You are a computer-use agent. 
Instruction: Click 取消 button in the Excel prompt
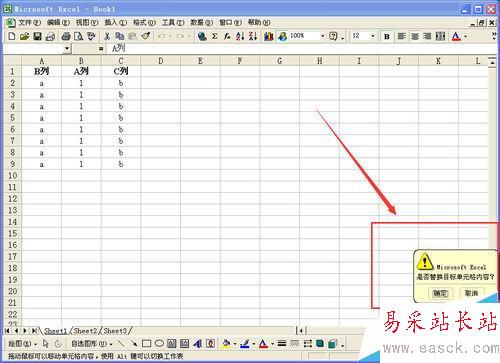tap(471, 293)
